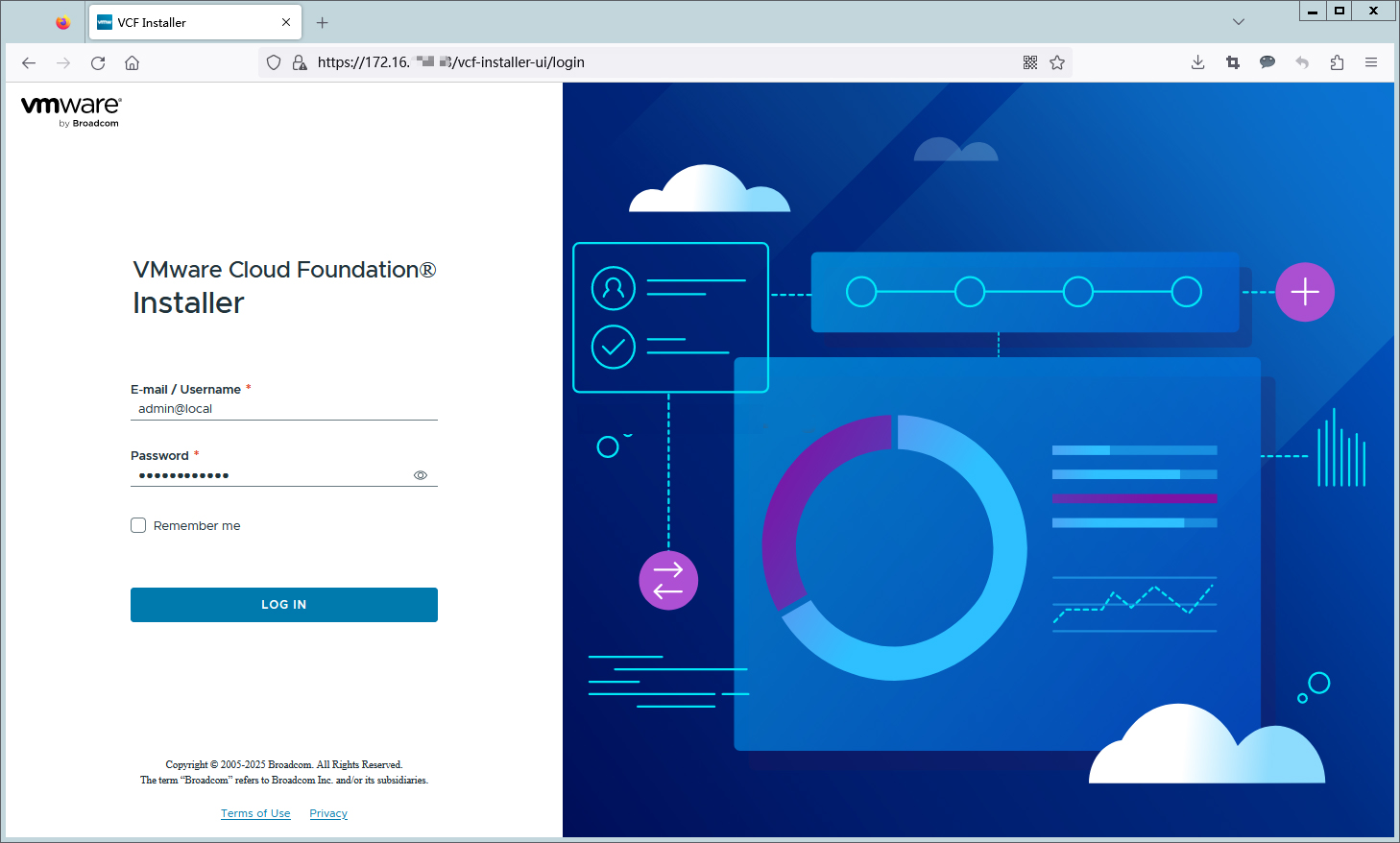The width and height of the screenshot is (1400, 843).
Task: Enable the Remember me checkbox
Action: tap(138, 525)
